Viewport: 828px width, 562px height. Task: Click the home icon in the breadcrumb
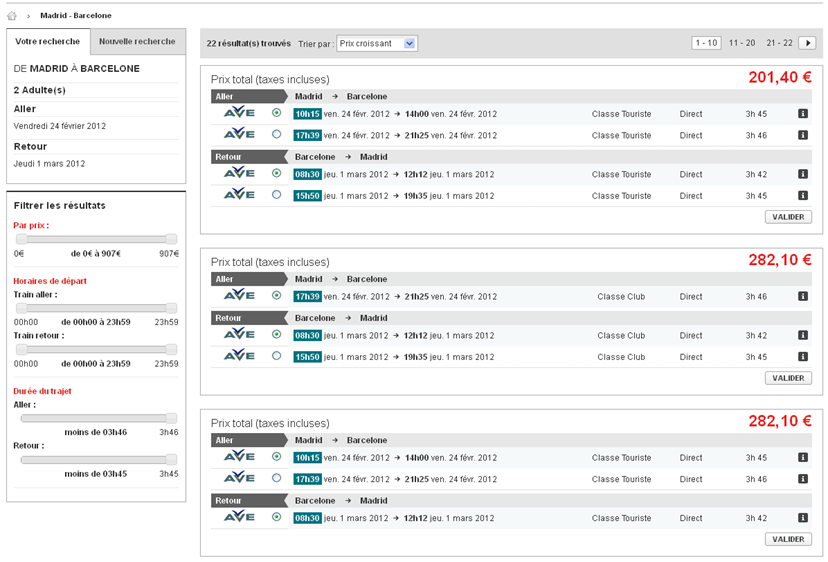pyautogui.click(x=12, y=16)
